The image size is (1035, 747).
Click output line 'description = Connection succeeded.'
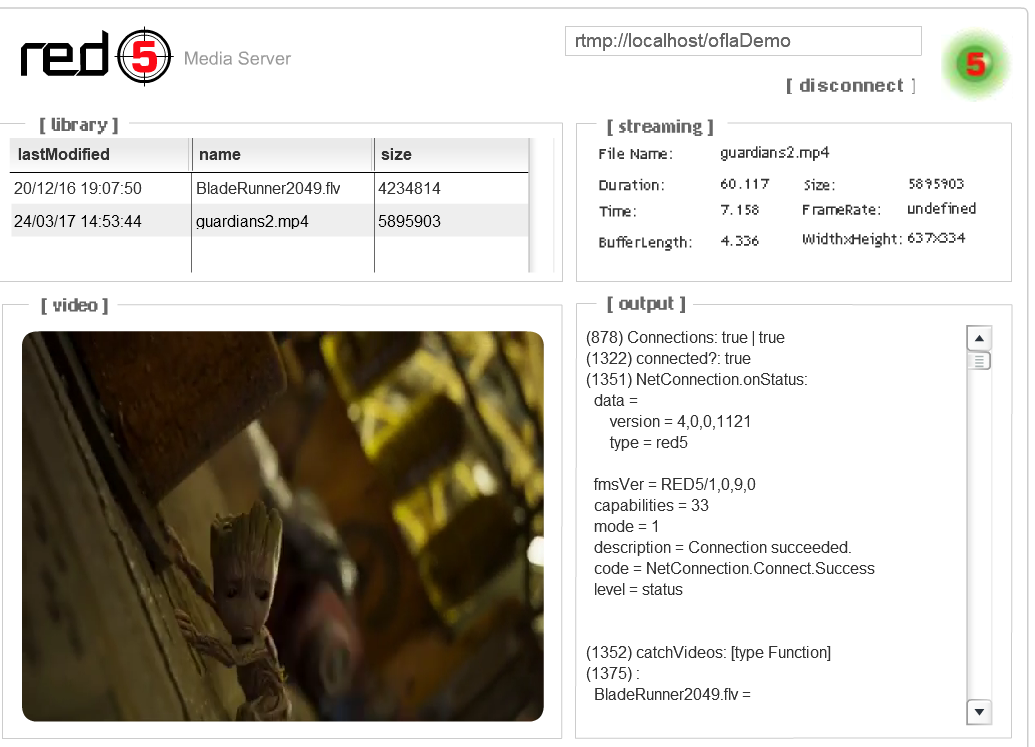[x=722, y=547]
